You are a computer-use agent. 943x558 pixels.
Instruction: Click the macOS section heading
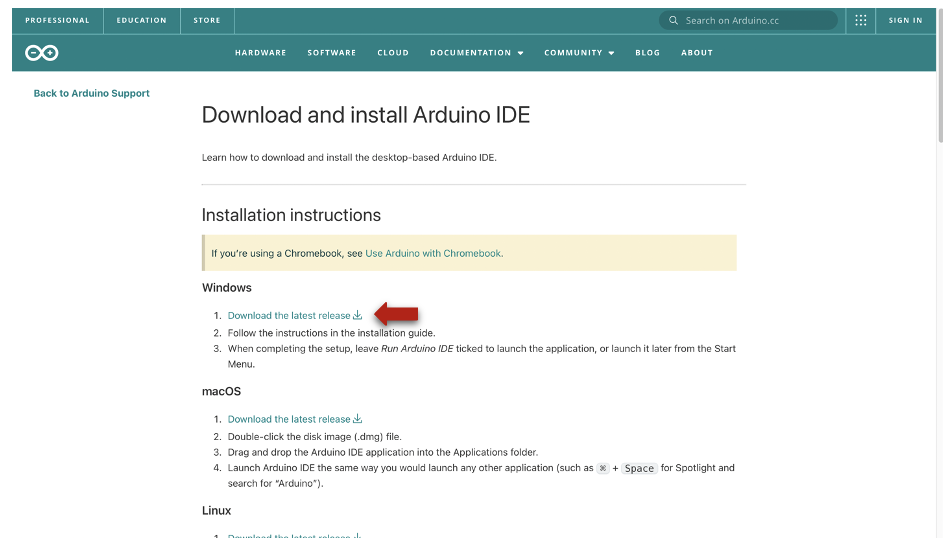[x=221, y=391]
